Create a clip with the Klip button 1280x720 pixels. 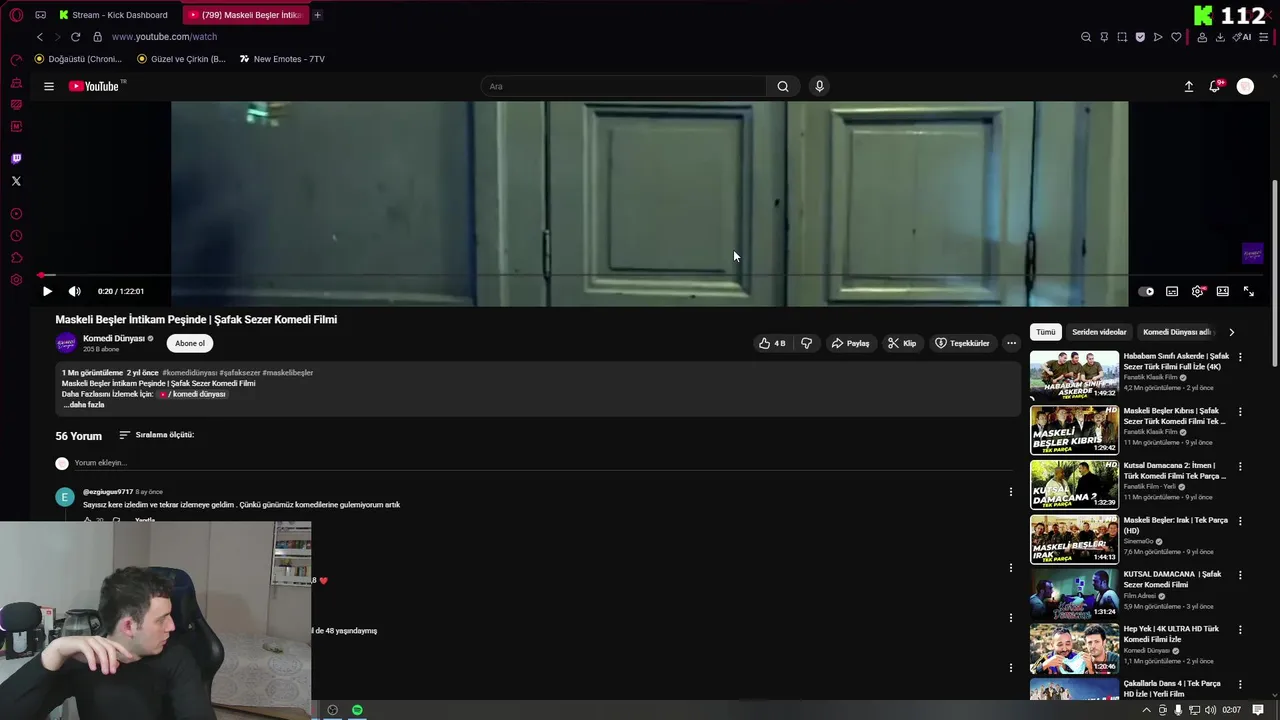[901, 343]
